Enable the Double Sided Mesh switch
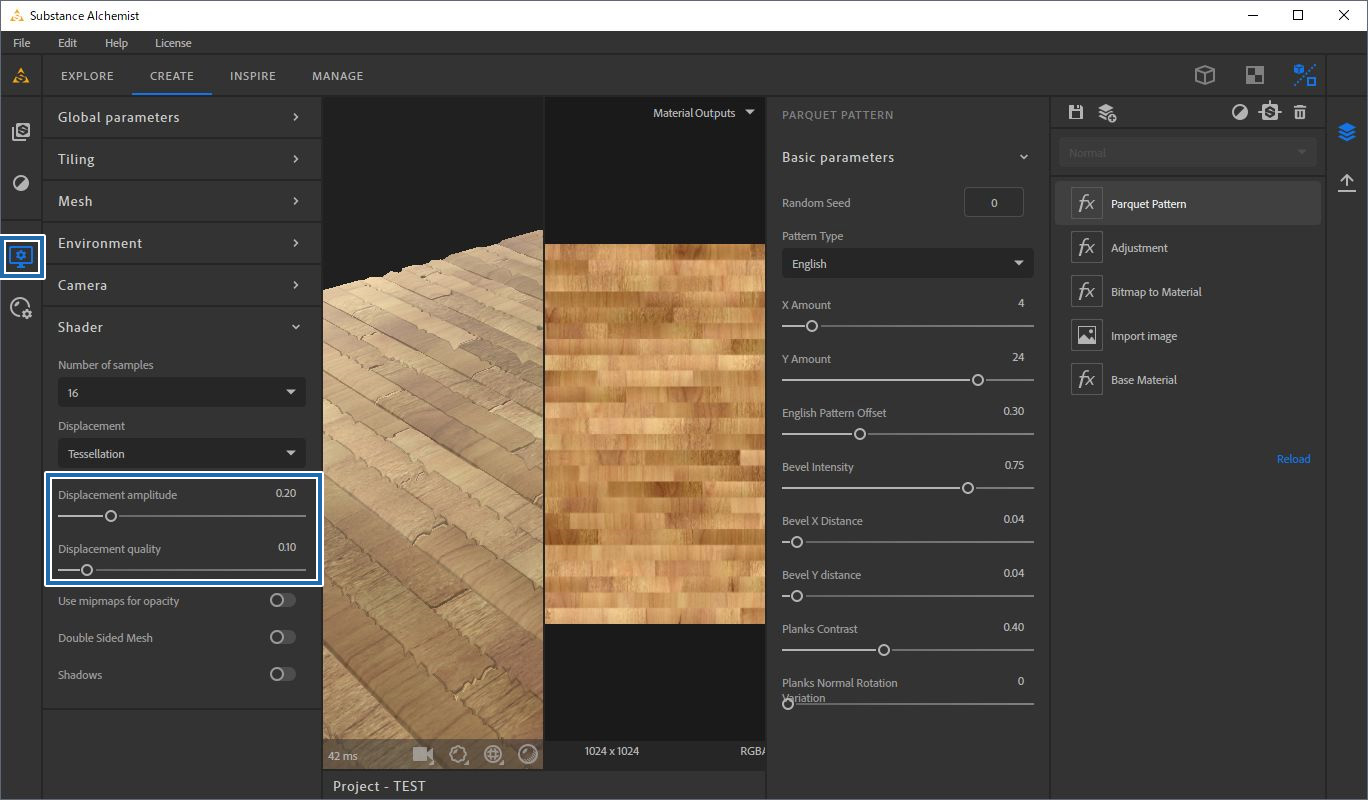Image resolution: width=1368 pixels, height=800 pixels. (x=283, y=637)
